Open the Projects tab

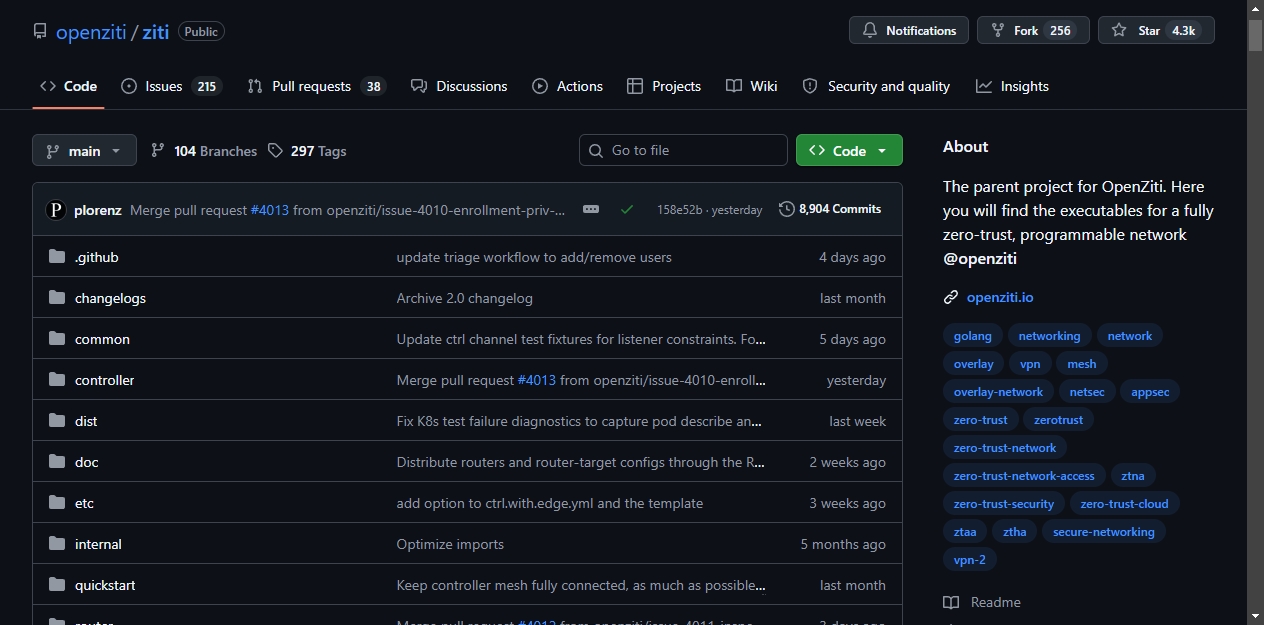pos(664,86)
